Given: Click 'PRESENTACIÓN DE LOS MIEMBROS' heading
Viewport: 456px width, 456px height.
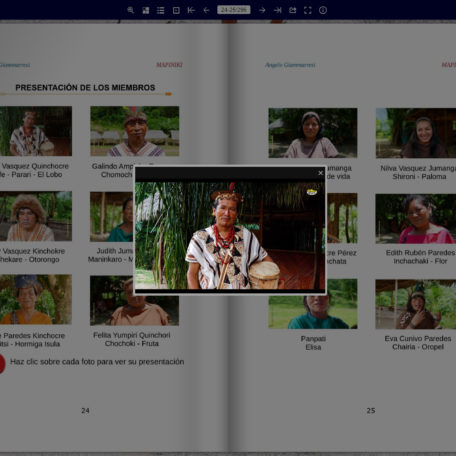Looking at the screenshot, I should (x=85, y=88).
